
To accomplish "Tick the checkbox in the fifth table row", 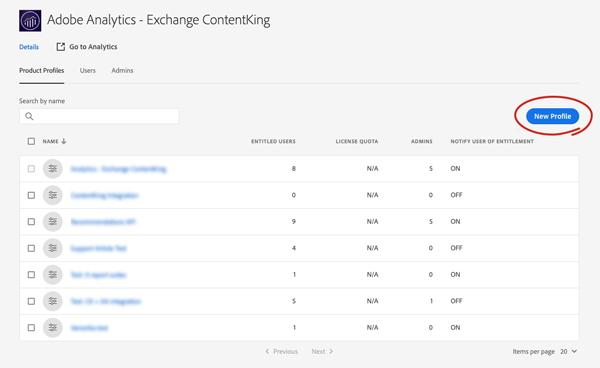I will 31,275.
